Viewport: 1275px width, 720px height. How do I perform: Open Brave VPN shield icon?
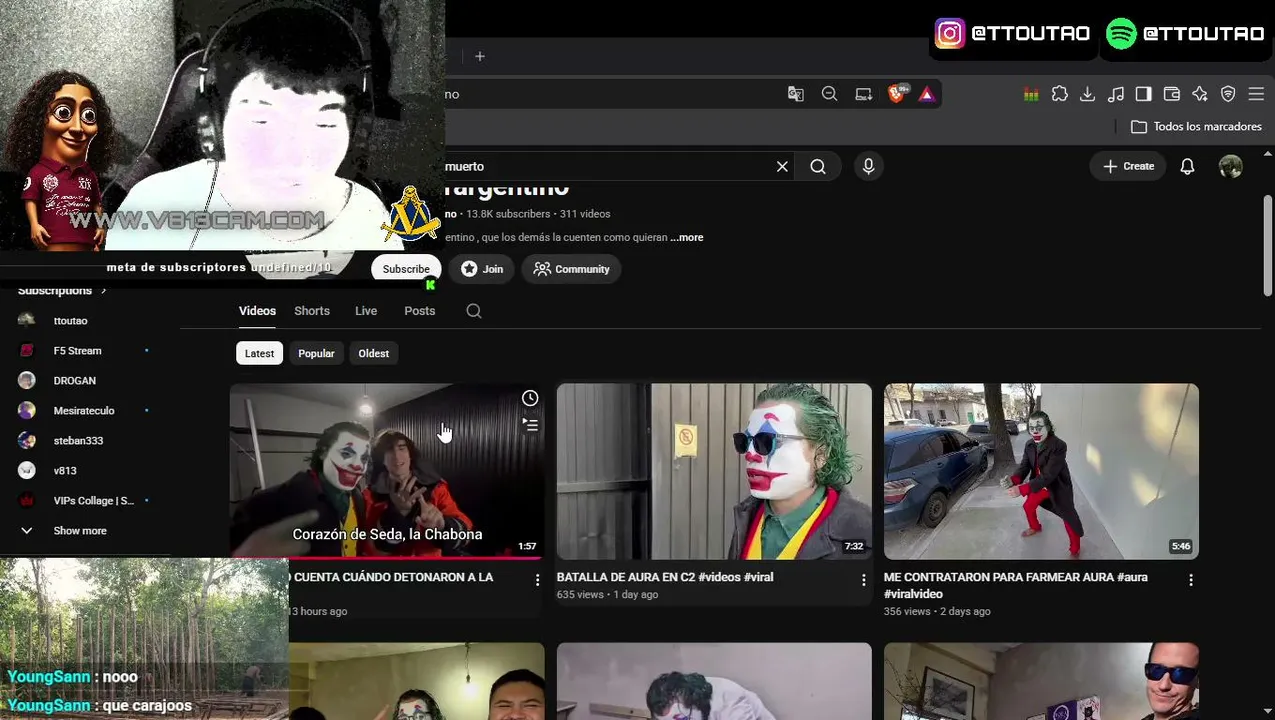click(x=1228, y=94)
